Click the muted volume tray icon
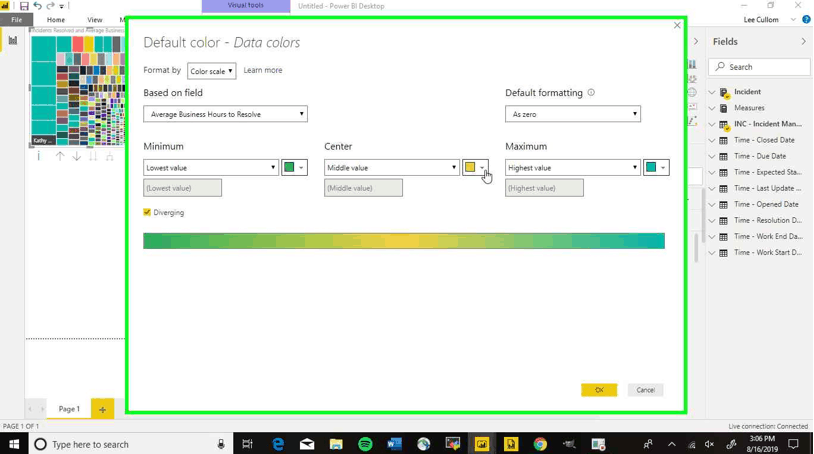 [x=710, y=444]
